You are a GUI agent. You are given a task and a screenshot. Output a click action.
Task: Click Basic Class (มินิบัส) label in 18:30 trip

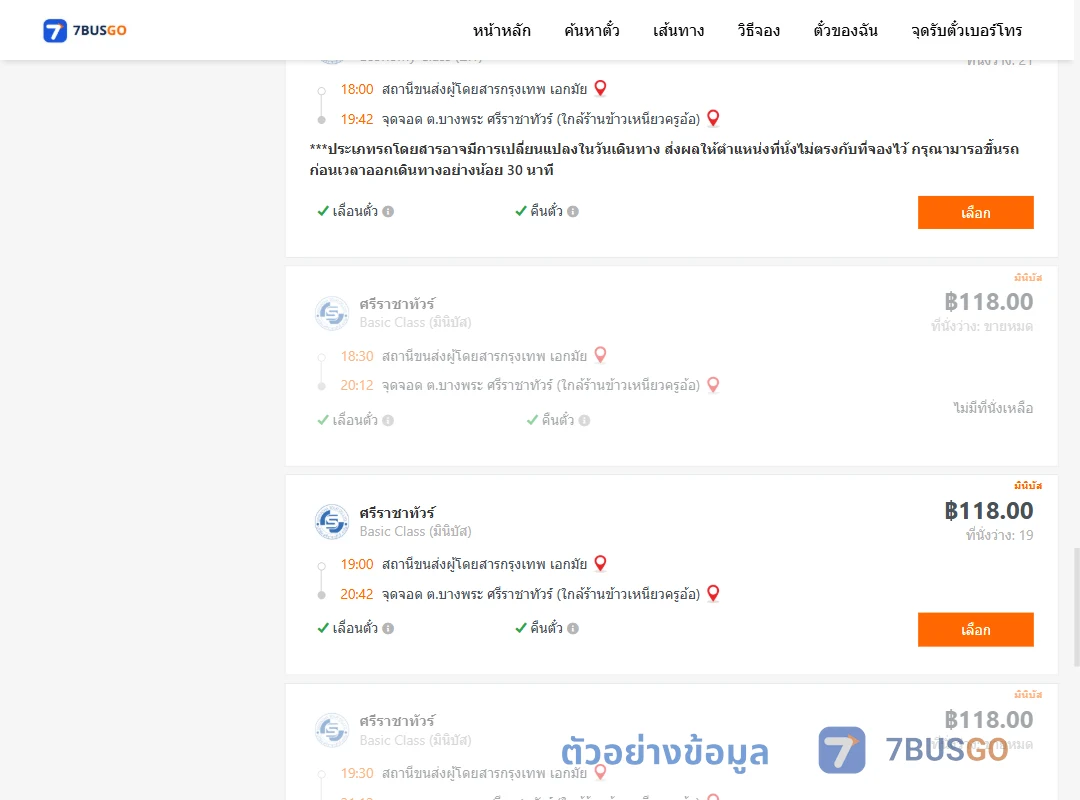tap(415, 322)
